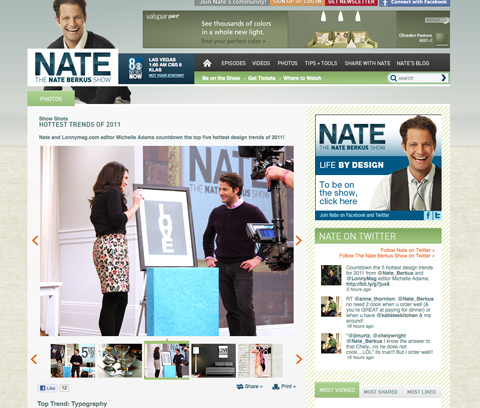The width and height of the screenshot is (480, 408).
Task: Click Join Nate on Facebook and Twitter text
Action: (x=354, y=215)
